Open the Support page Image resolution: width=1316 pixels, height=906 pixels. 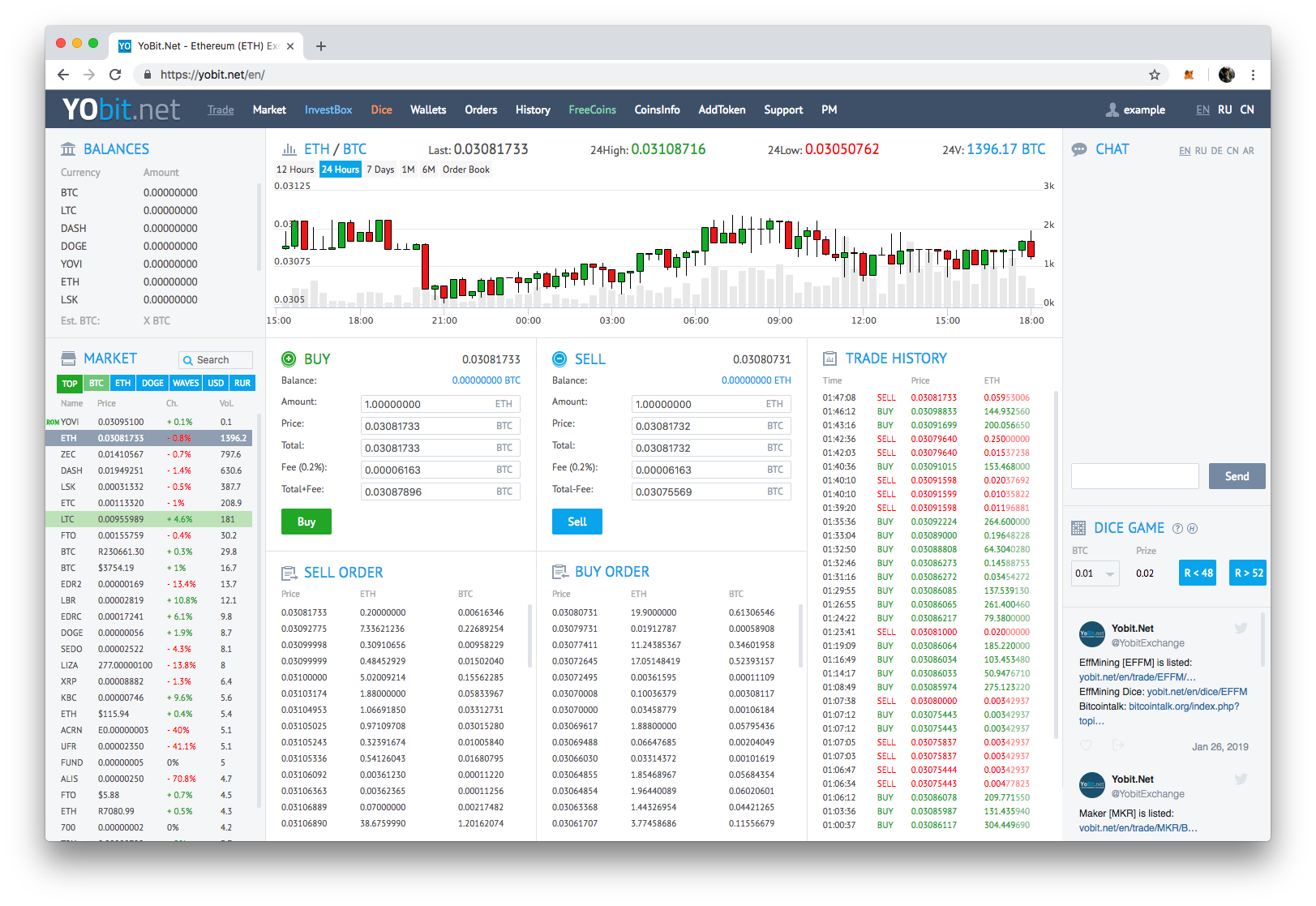[x=783, y=109]
